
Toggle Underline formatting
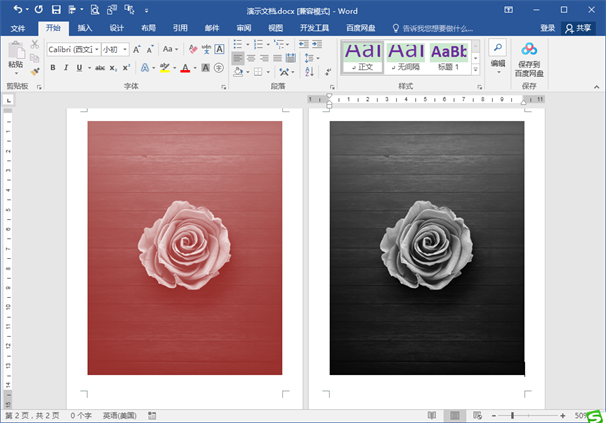pyautogui.click(x=79, y=68)
